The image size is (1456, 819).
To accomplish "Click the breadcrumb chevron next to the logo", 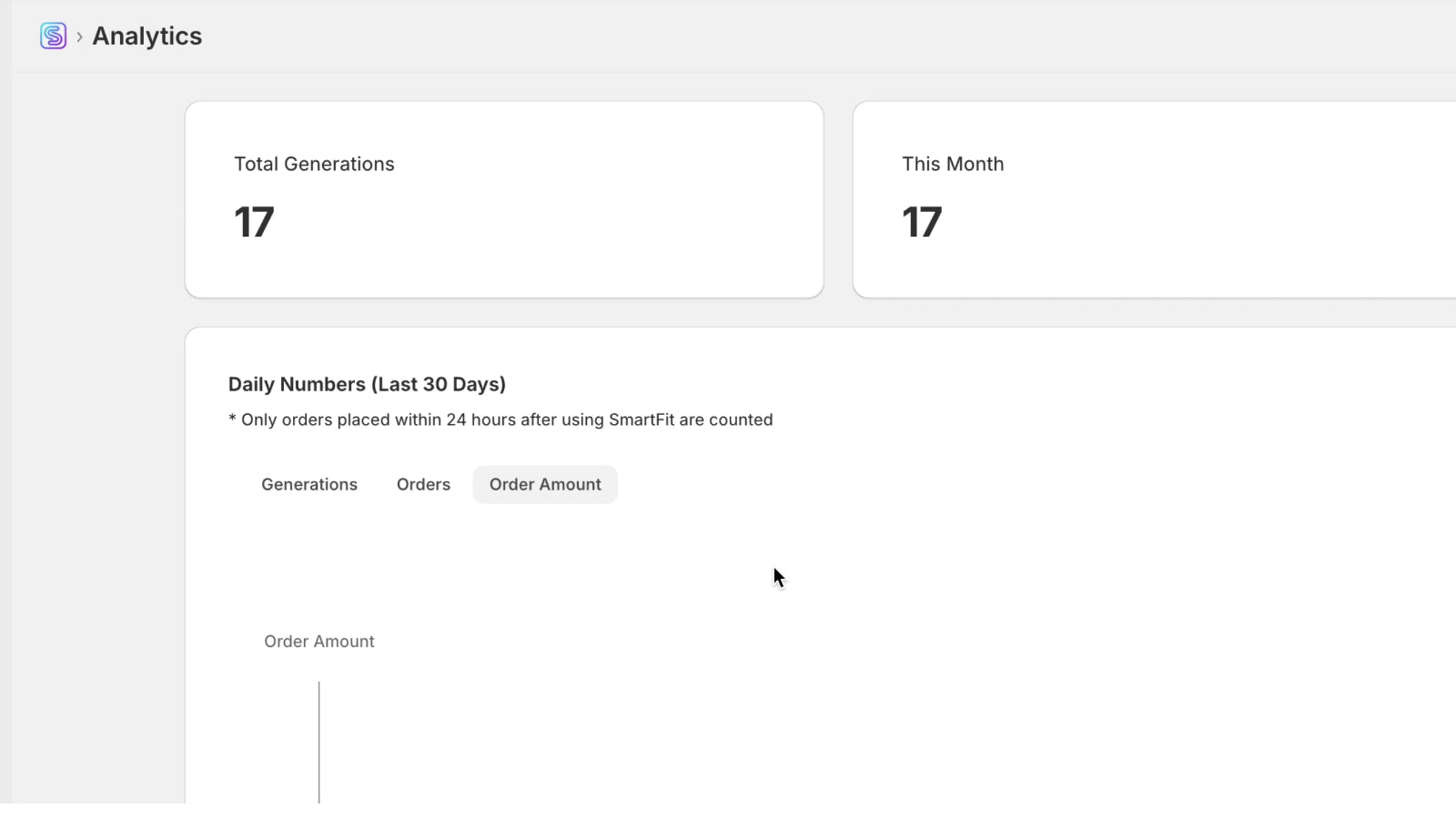I will point(79,36).
